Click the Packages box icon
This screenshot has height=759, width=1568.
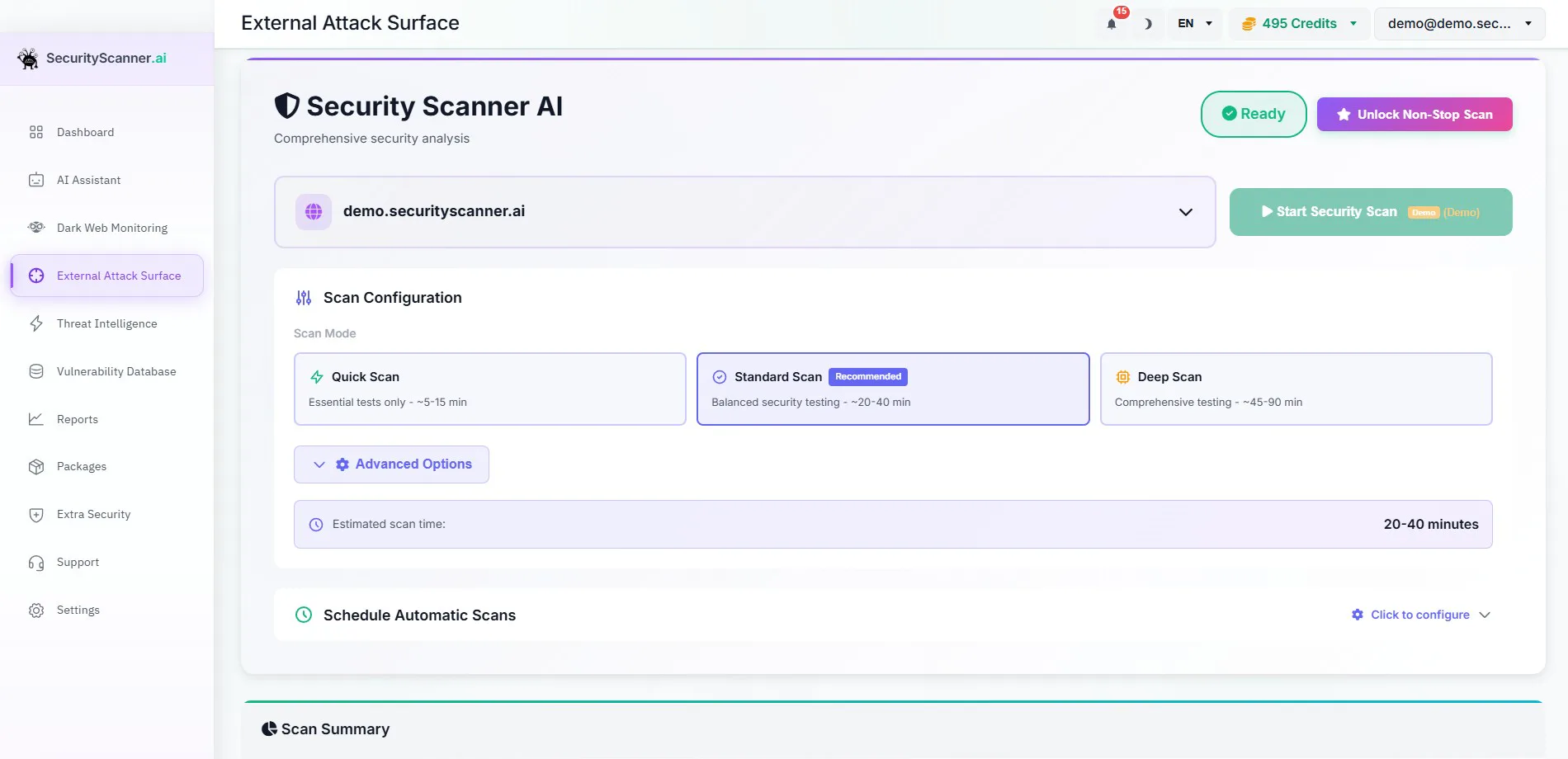click(x=36, y=467)
